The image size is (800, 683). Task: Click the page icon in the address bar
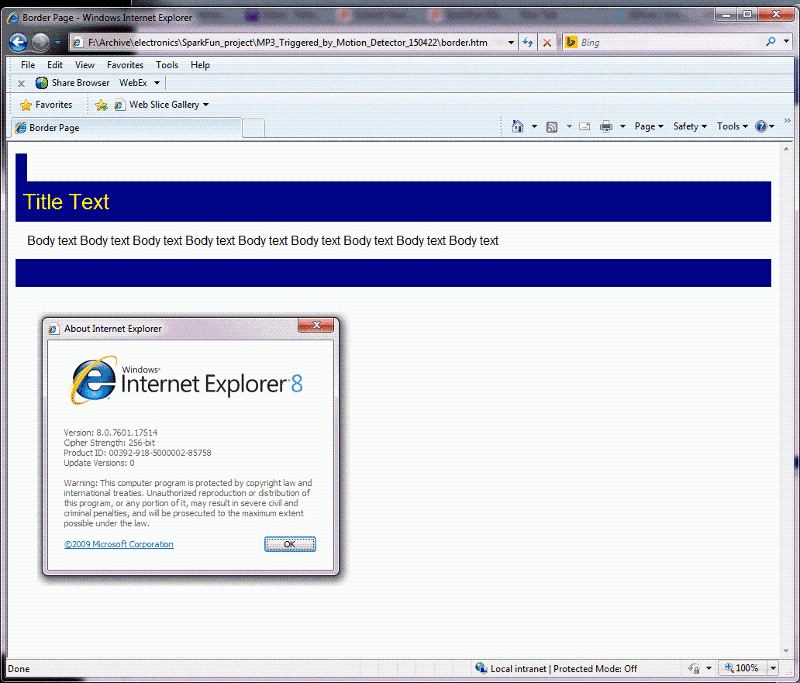coord(77,43)
